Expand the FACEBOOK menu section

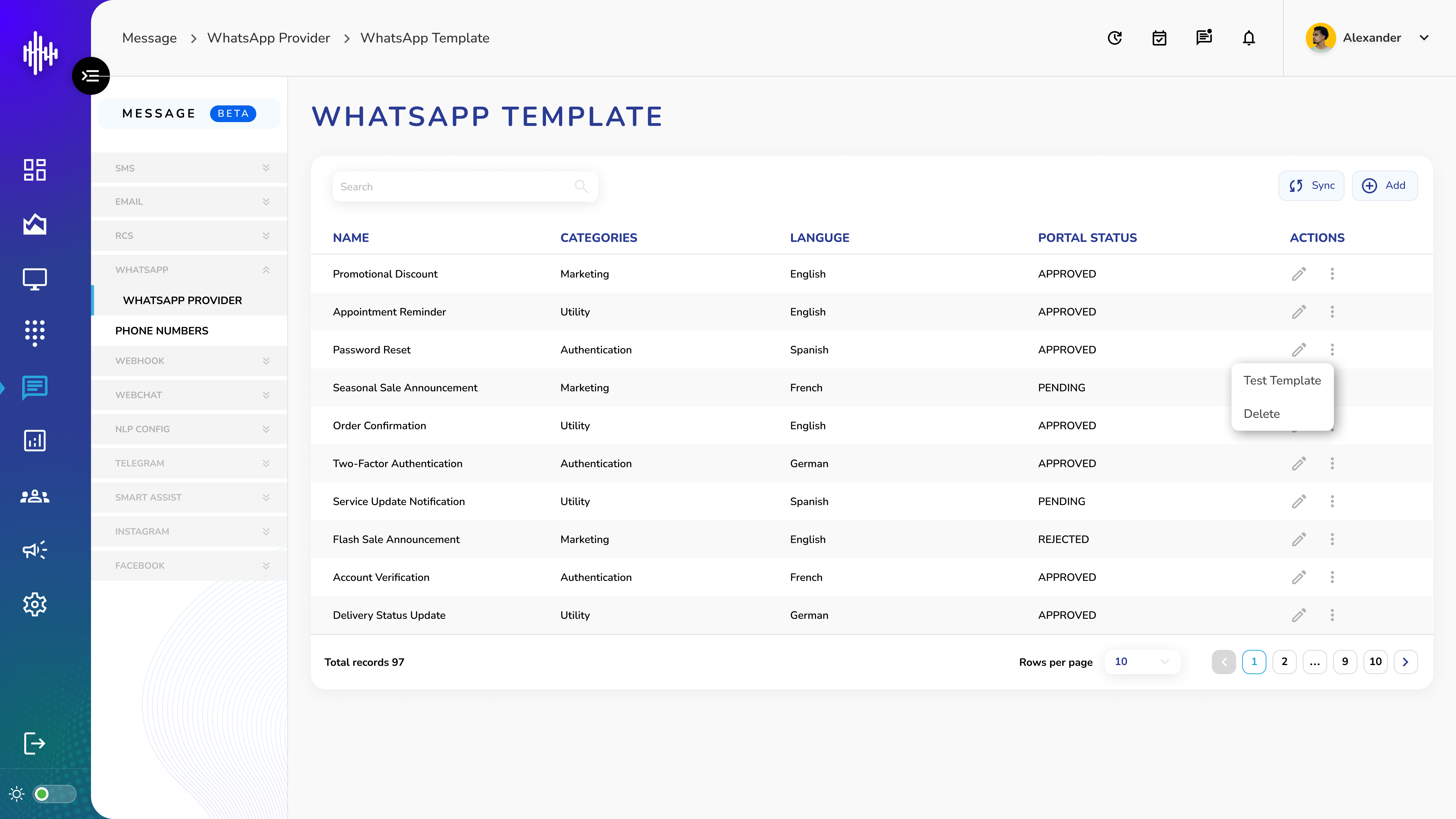click(189, 566)
